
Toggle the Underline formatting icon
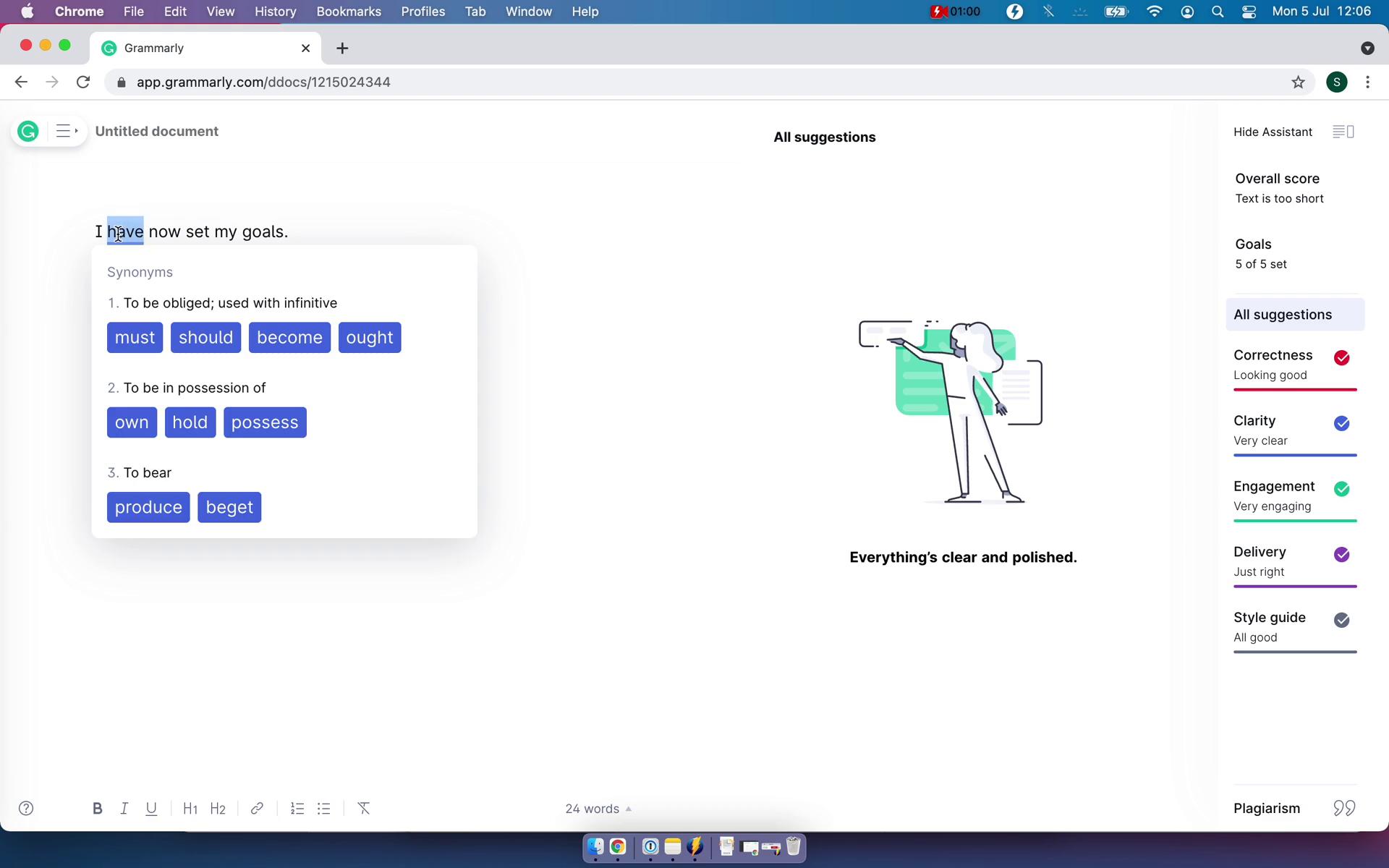(152, 808)
